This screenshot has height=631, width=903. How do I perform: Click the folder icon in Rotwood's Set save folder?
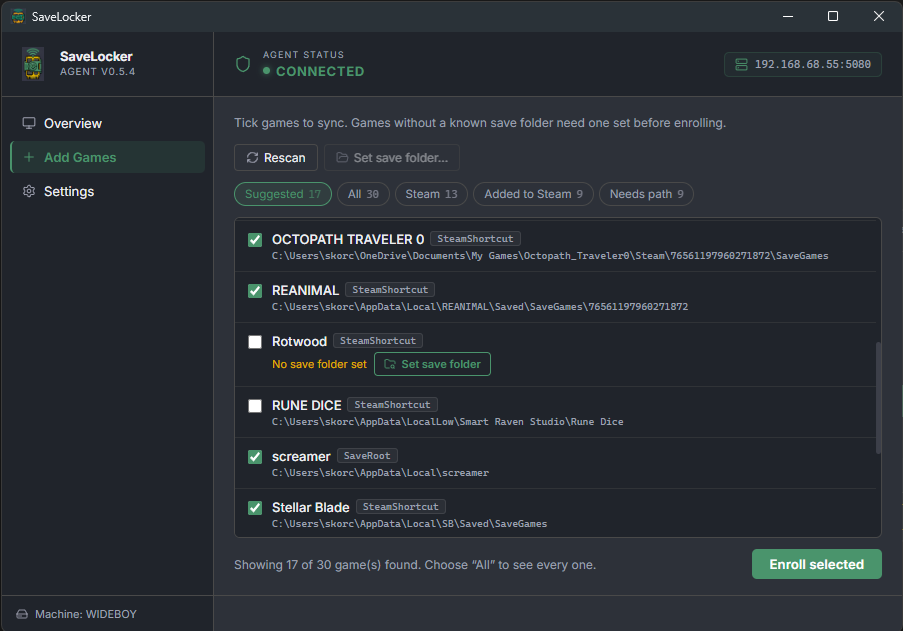click(x=390, y=364)
